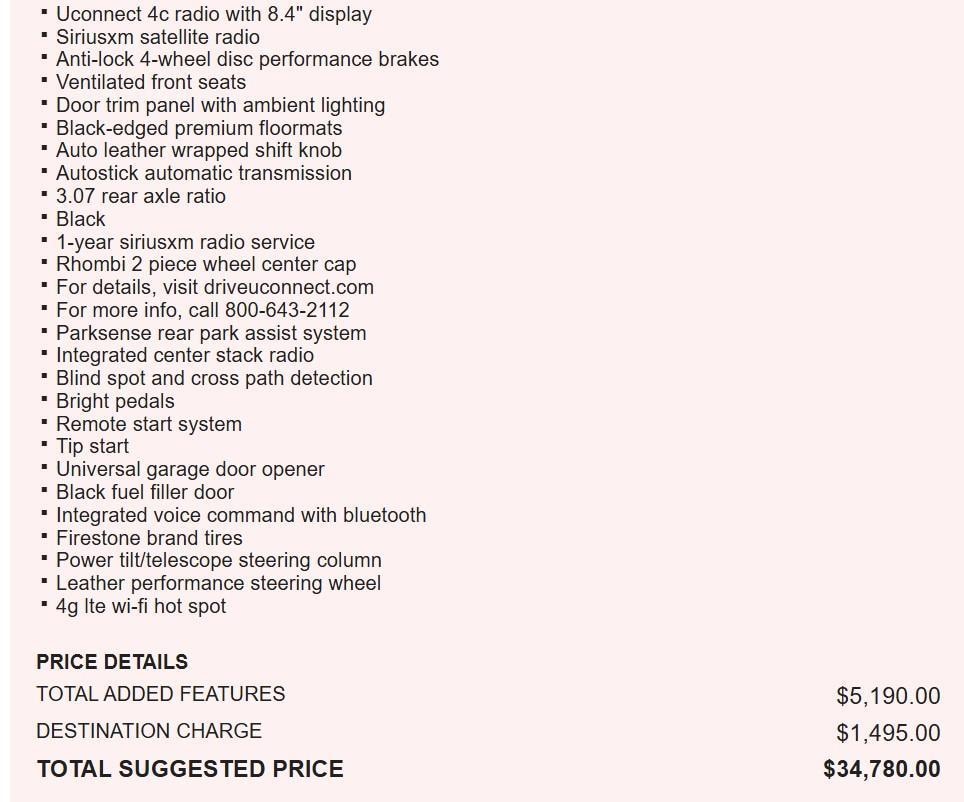Click the Total Suggested Price amount $34,780.00

click(881, 769)
